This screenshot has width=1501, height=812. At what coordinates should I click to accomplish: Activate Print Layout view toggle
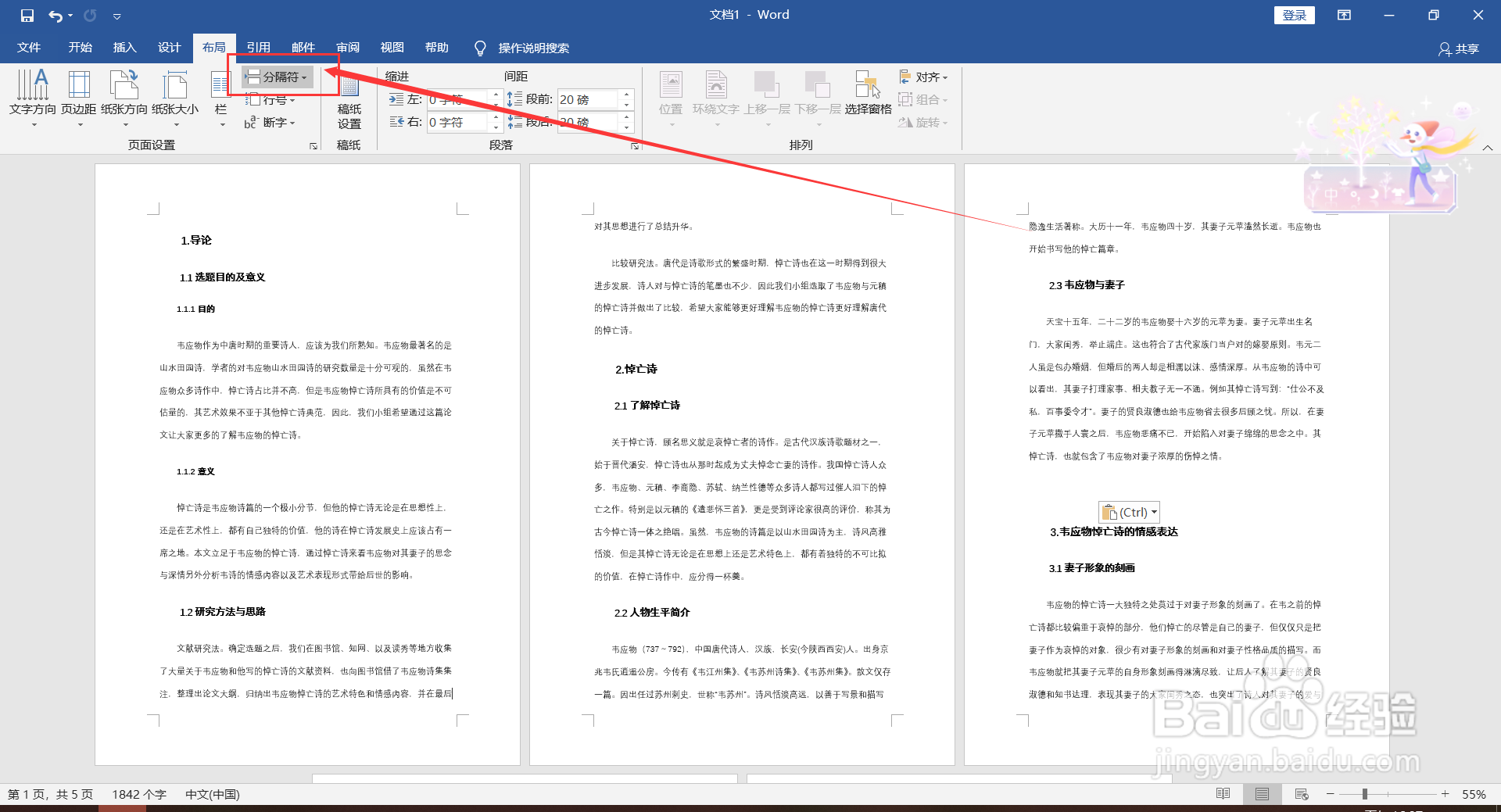1262,794
